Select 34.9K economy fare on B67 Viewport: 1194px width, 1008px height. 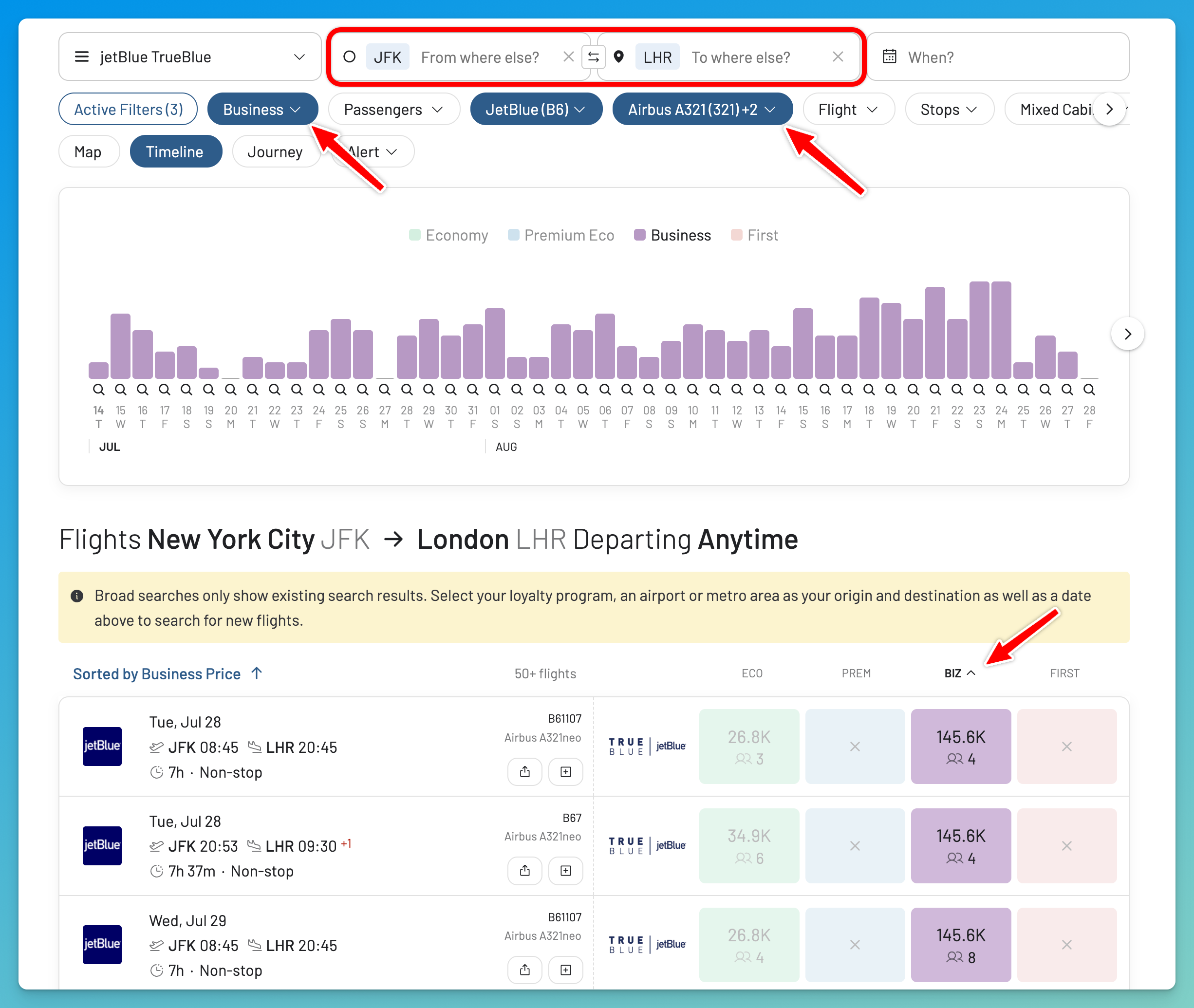[x=749, y=846]
